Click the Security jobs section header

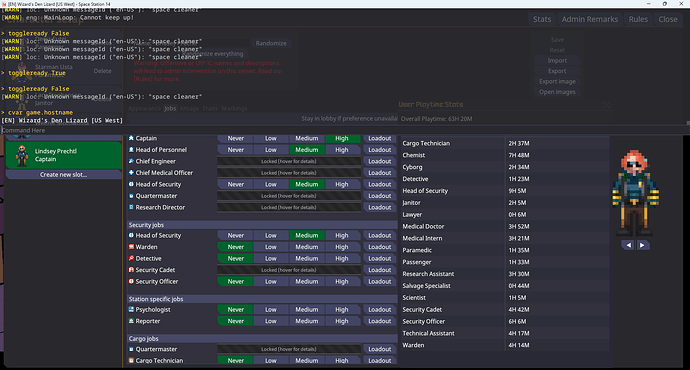(x=262, y=225)
